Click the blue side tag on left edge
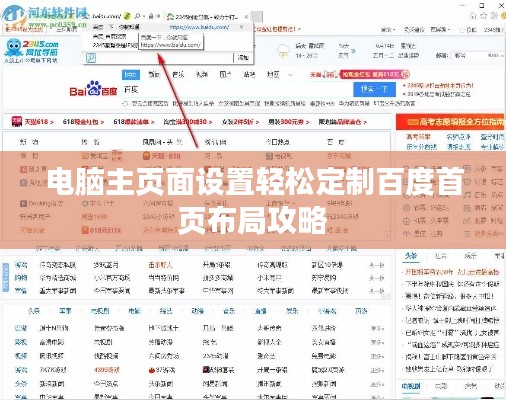This screenshot has height=400, width=506. pyautogui.click(x=6, y=278)
